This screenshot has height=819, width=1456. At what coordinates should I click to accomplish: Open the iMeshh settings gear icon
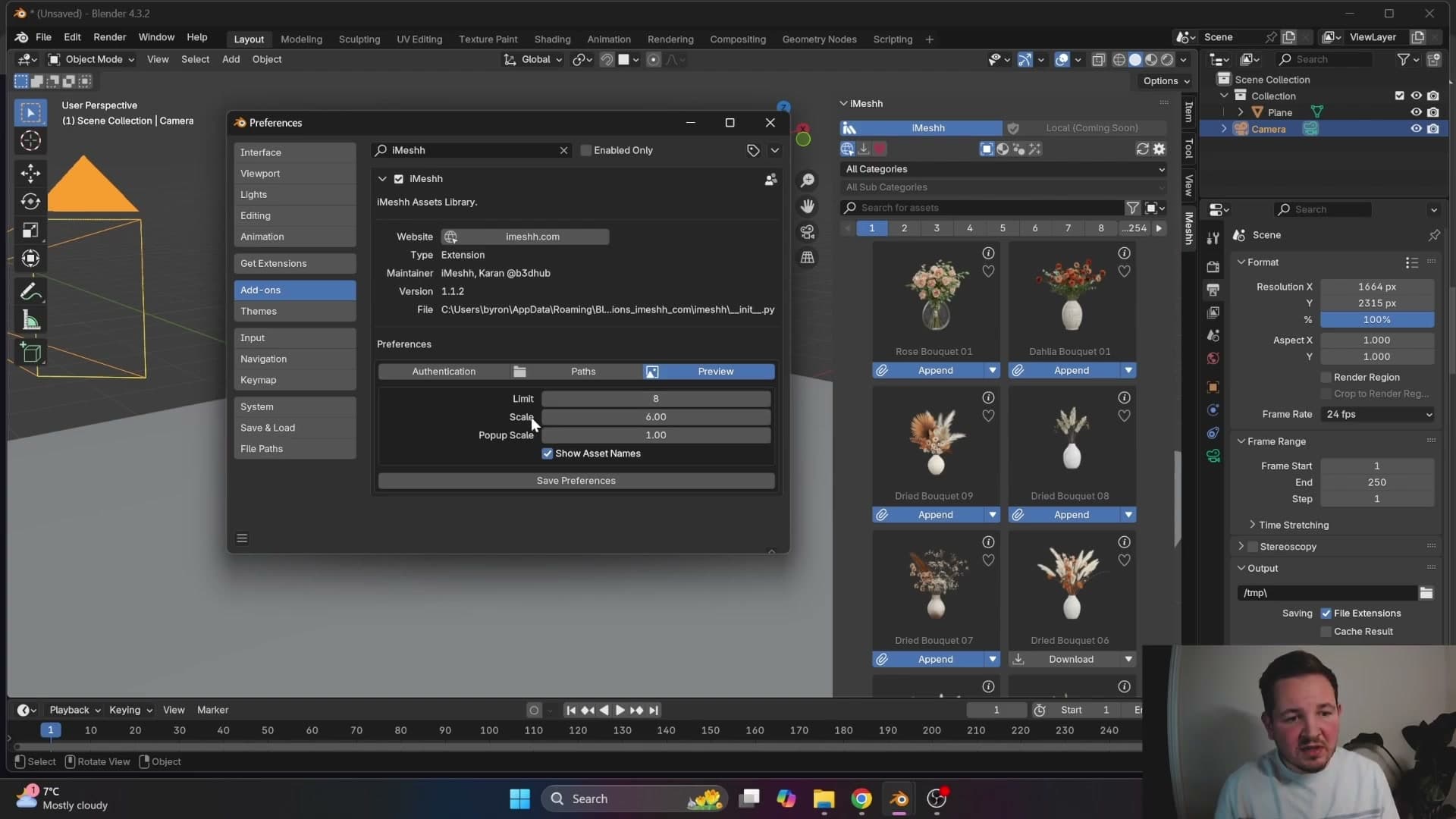pyautogui.click(x=1159, y=149)
